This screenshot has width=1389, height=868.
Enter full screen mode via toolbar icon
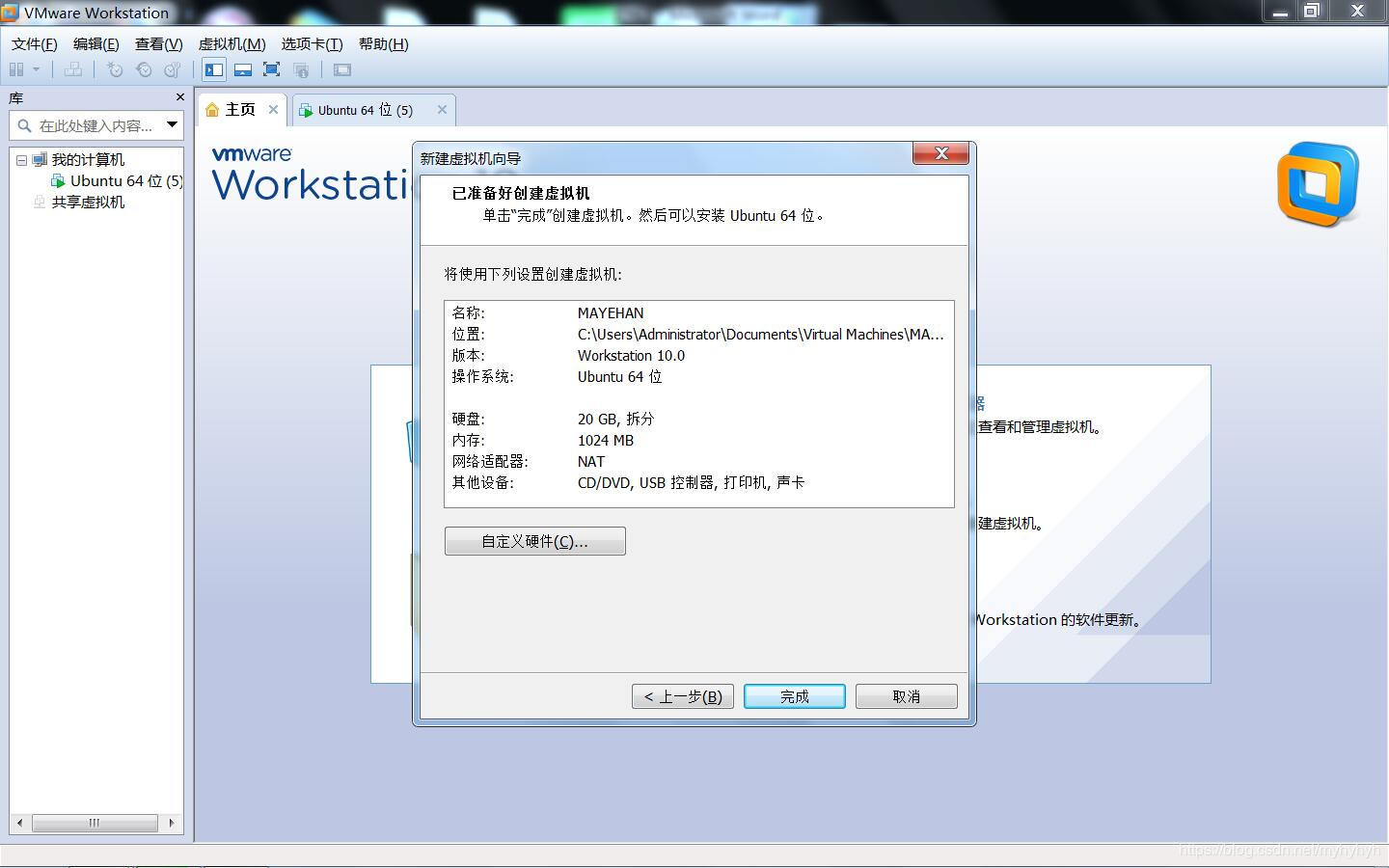click(271, 68)
